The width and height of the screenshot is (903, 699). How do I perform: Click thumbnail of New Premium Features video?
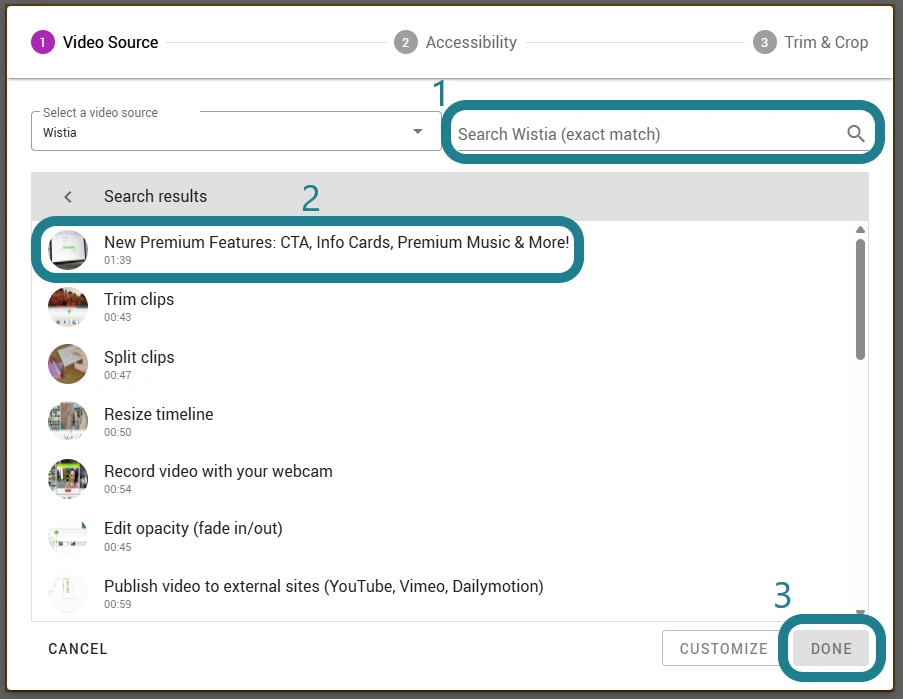coord(68,250)
